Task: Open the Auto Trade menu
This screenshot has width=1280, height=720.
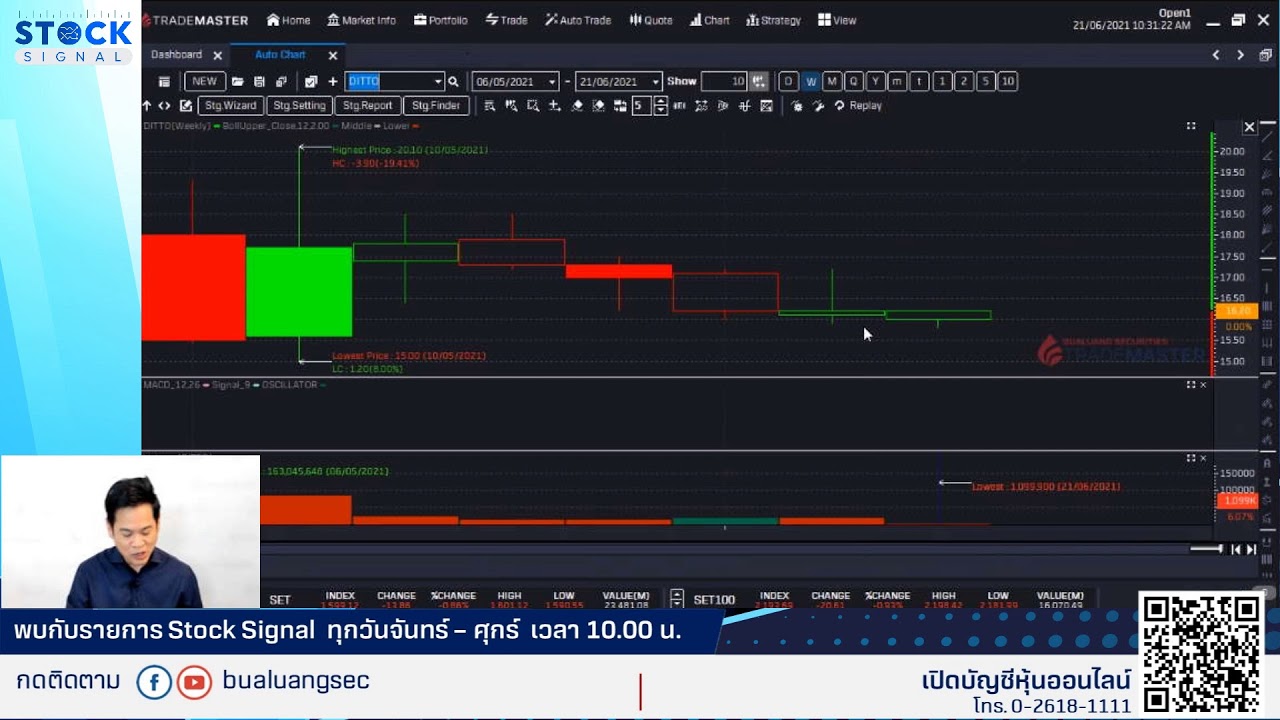Action: coord(579,20)
